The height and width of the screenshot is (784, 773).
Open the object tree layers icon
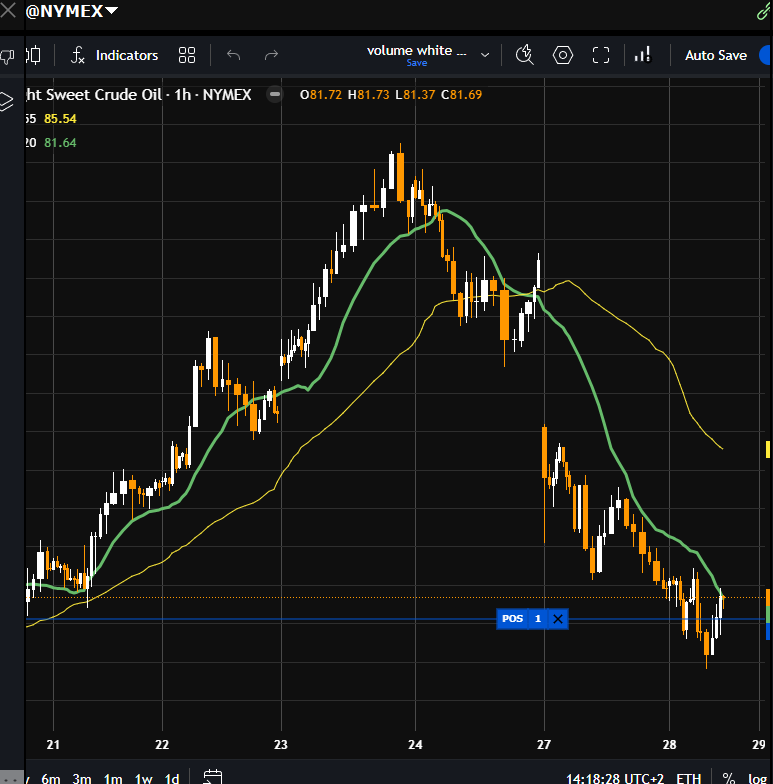point(6,102)
